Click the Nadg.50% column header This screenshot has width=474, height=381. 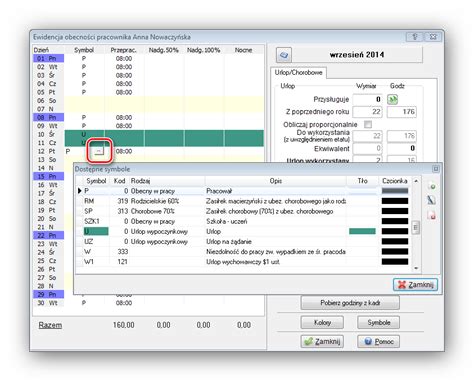point(164,50)
